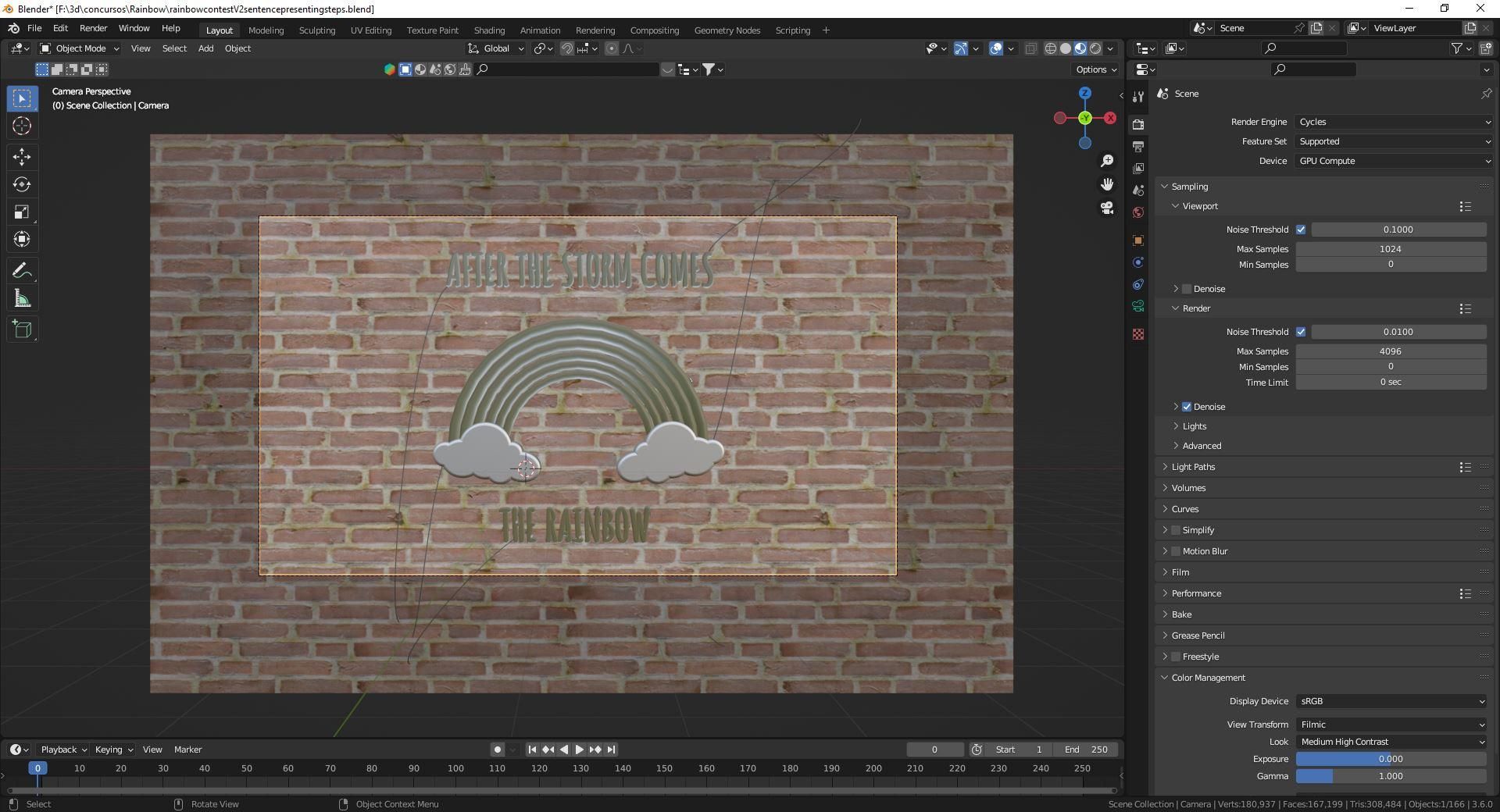The image size is (1500, 812).
Task: Open the View Transform Filmic dropdown
Action: tap(1391, 725)
